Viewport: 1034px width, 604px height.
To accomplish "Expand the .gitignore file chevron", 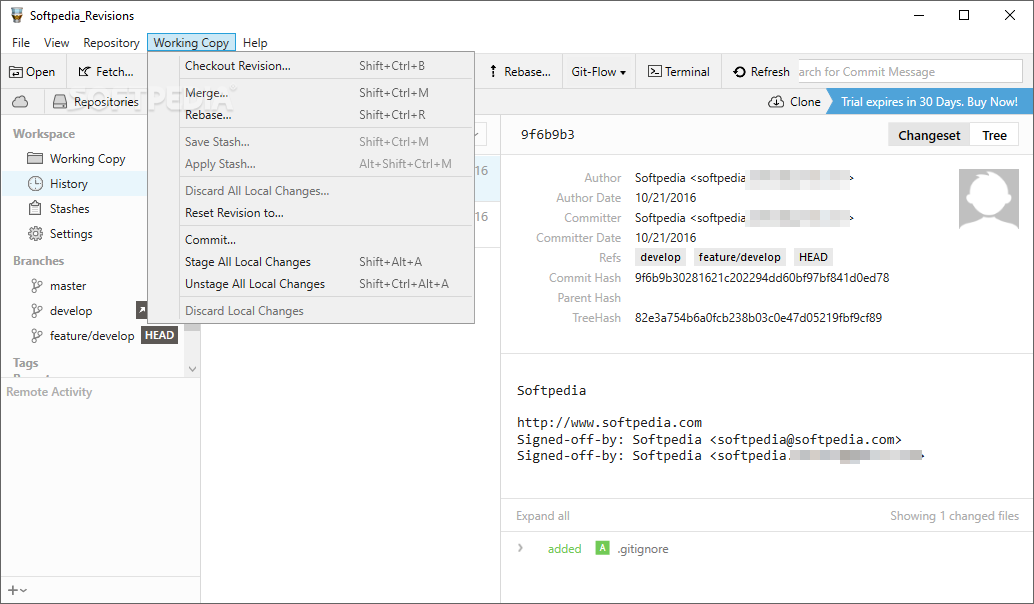I will click(520, 548).
